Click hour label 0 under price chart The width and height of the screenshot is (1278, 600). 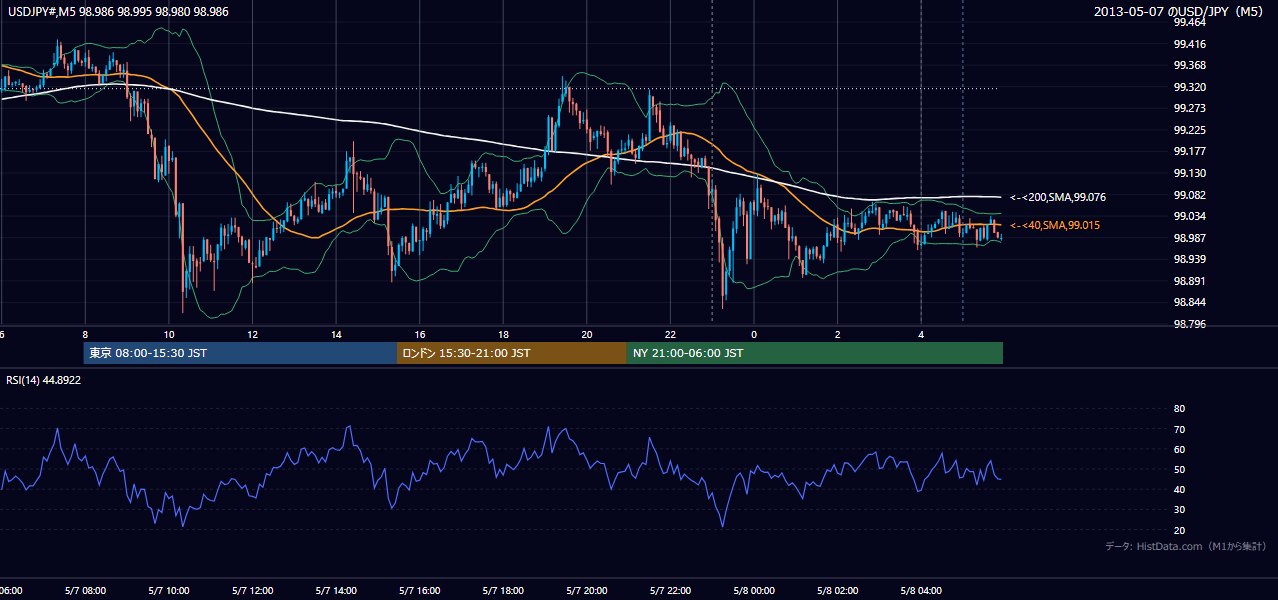(x=755, y=335)
